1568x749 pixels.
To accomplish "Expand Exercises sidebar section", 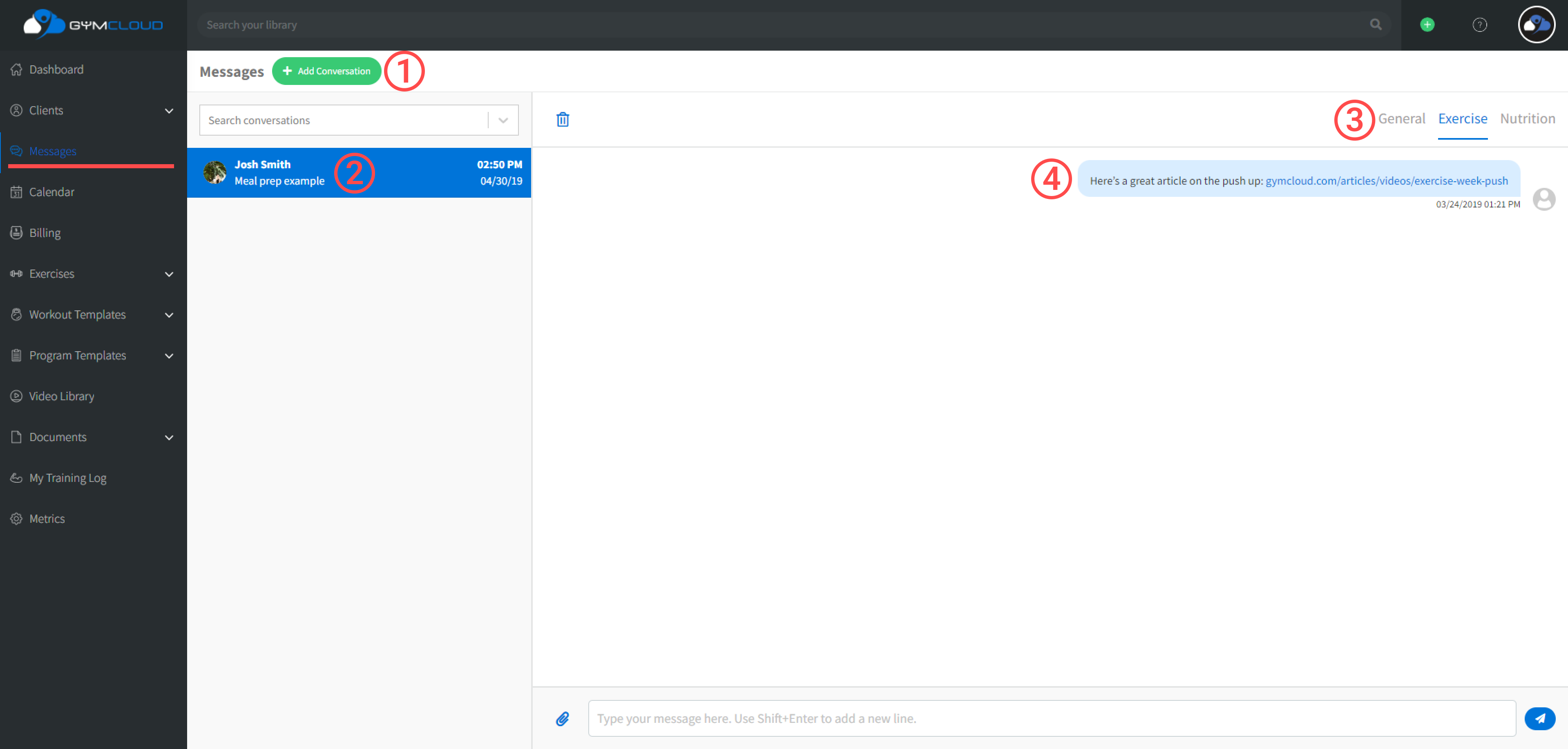I will 169,274.
